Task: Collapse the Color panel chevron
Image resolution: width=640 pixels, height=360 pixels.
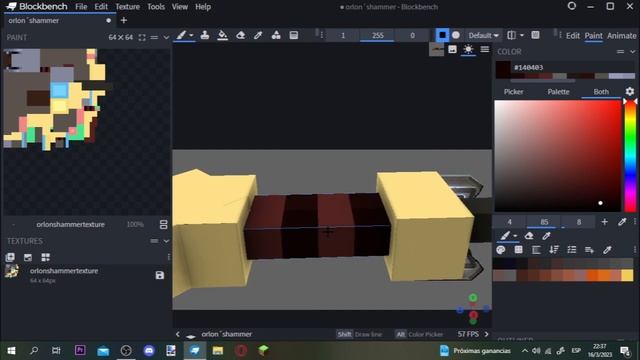Action: pos(633,52)
